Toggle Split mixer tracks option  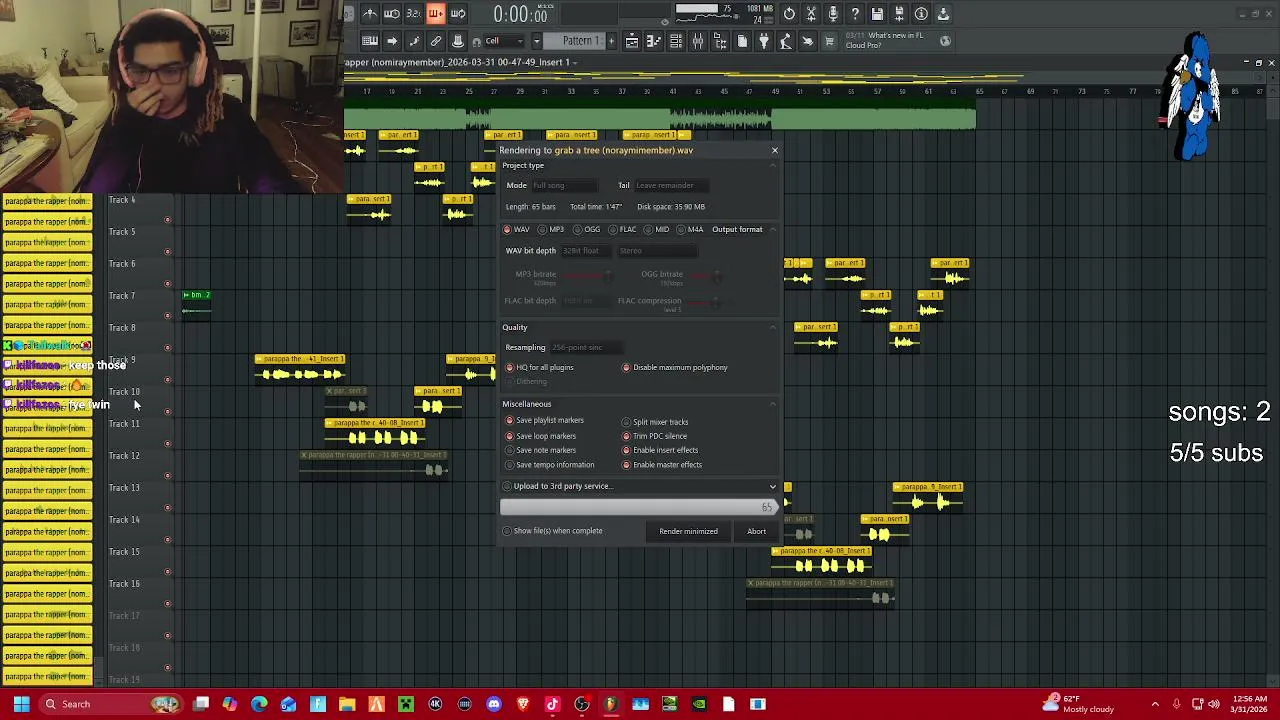coord(655,422)
